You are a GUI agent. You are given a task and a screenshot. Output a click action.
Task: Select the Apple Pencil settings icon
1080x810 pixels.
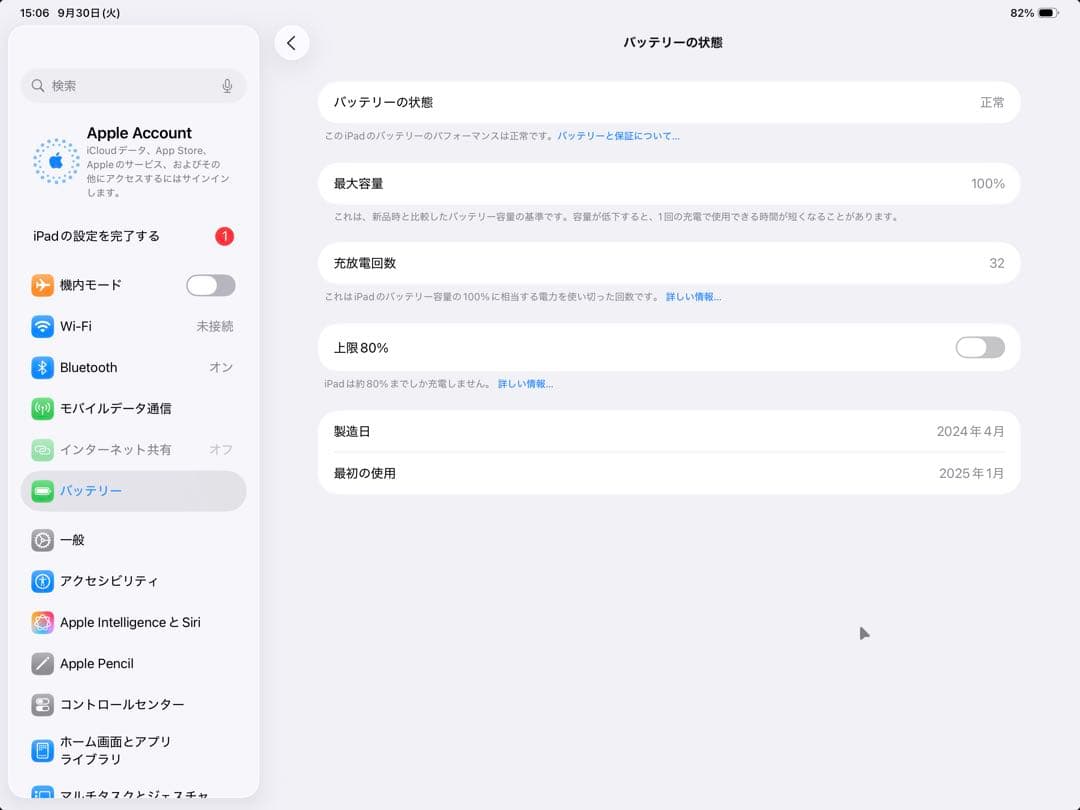41,663
